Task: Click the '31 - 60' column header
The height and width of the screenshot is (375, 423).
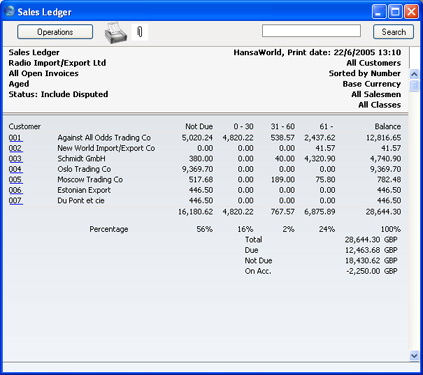Action: pos(283,127)
